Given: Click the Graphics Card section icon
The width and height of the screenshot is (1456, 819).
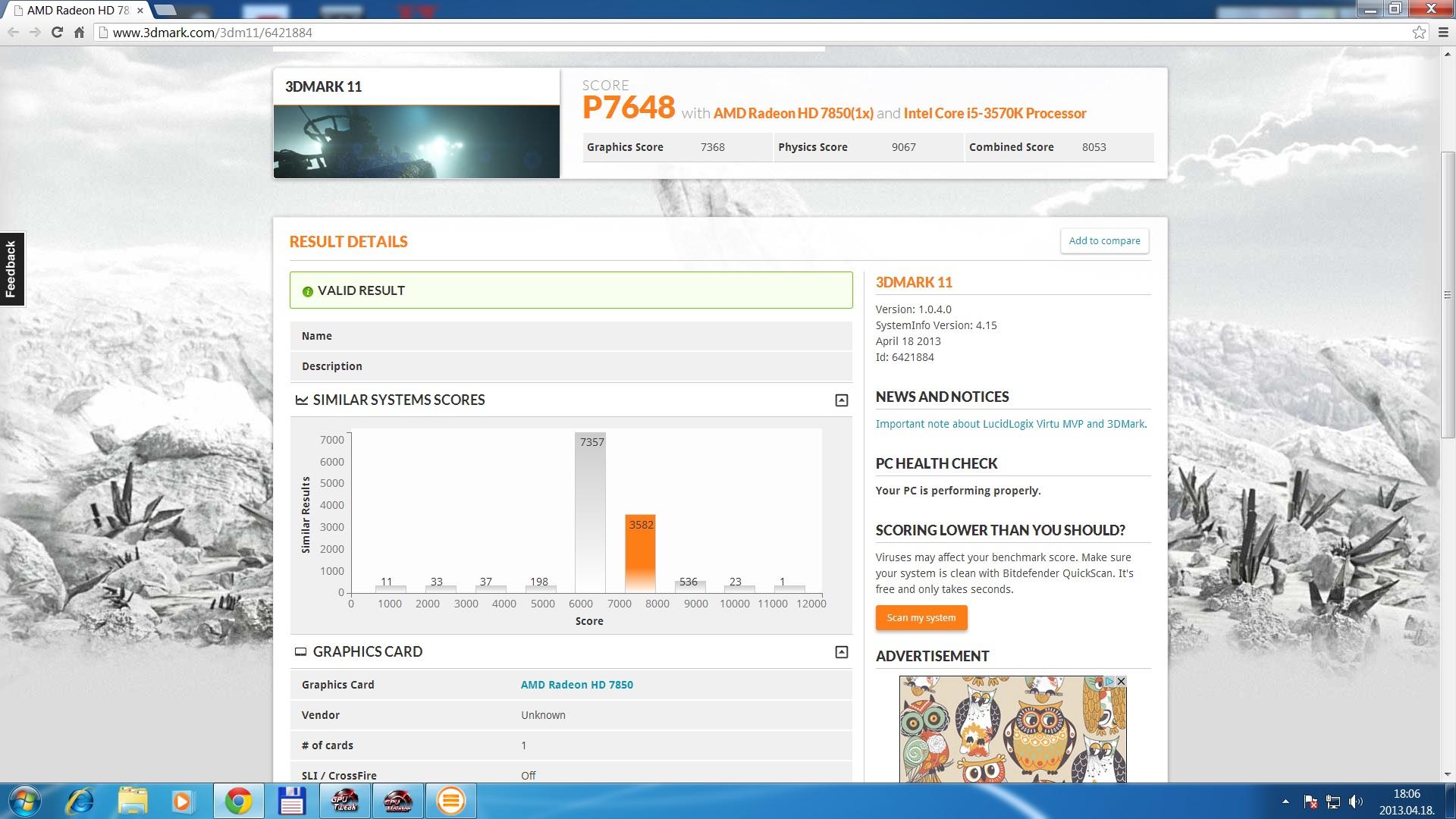Looking at the screenshot, I should click(x=301, y=651).
